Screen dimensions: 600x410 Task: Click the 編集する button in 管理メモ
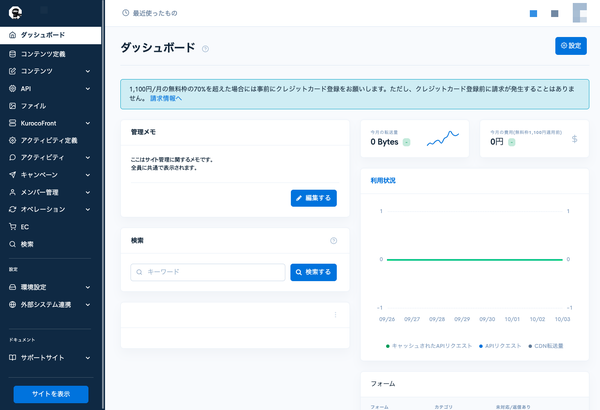313,198
